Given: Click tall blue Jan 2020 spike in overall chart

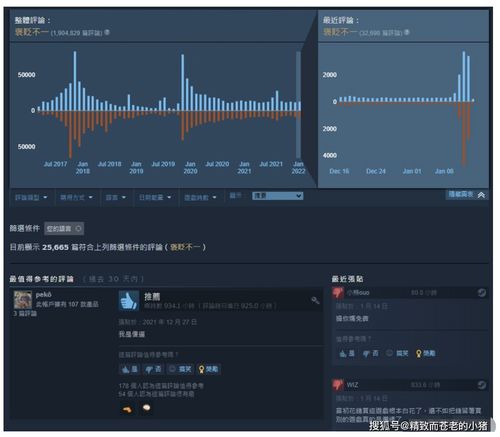Looking at the screenshot, I should tap(182, 82).
